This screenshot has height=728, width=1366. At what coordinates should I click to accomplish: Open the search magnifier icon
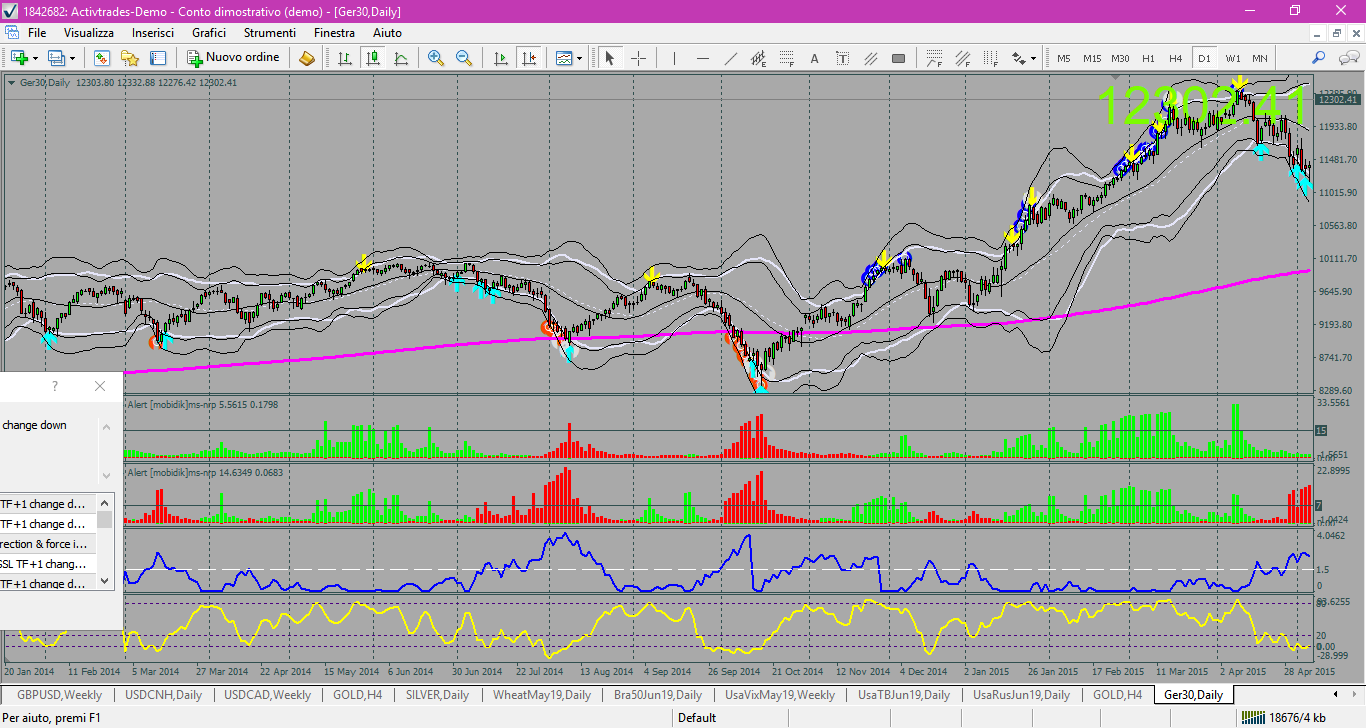1318,58
